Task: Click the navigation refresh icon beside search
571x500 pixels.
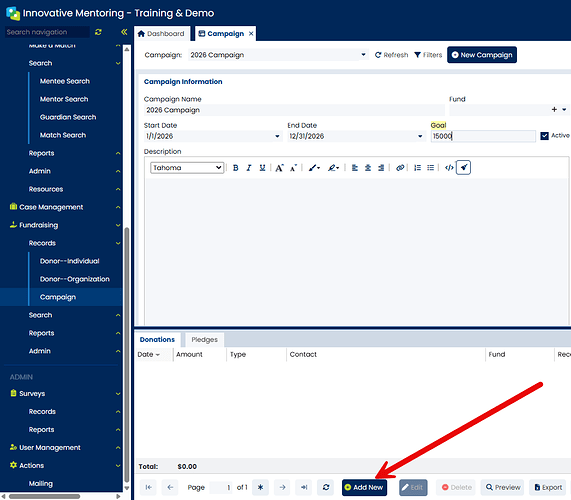Action: coord(98,32)
